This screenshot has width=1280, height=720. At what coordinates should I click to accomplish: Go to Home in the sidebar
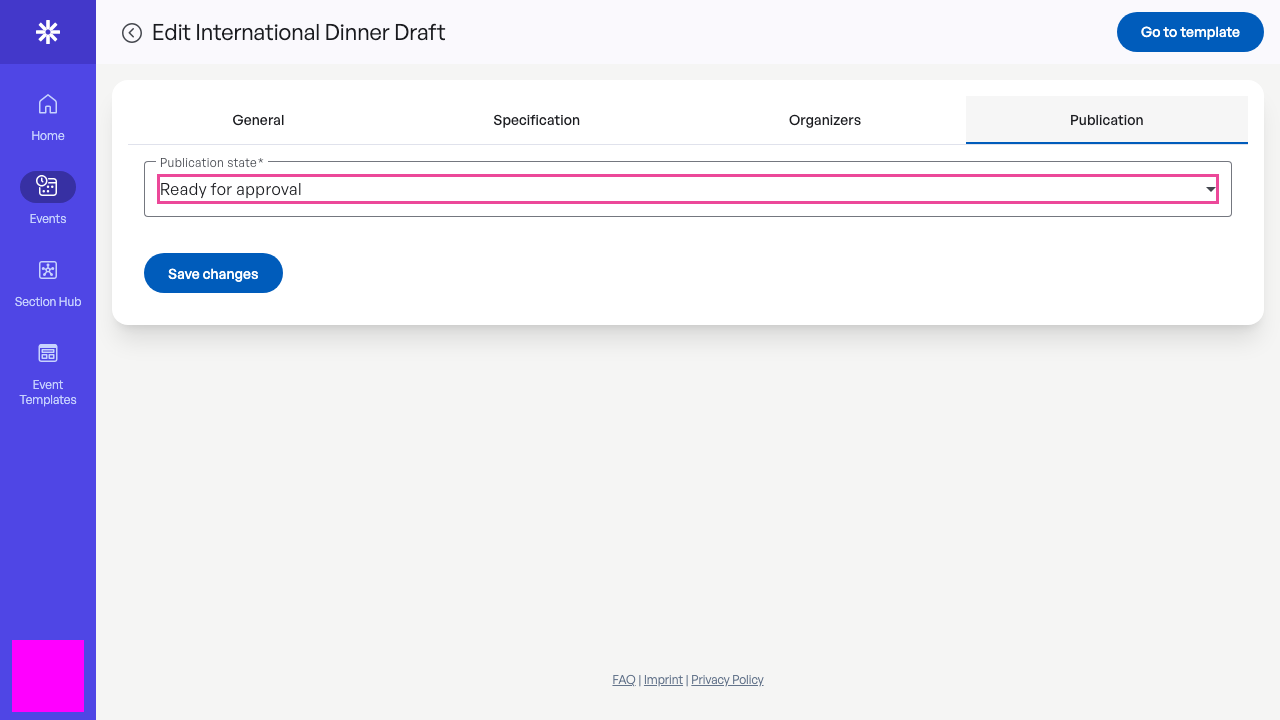(48, 118)
